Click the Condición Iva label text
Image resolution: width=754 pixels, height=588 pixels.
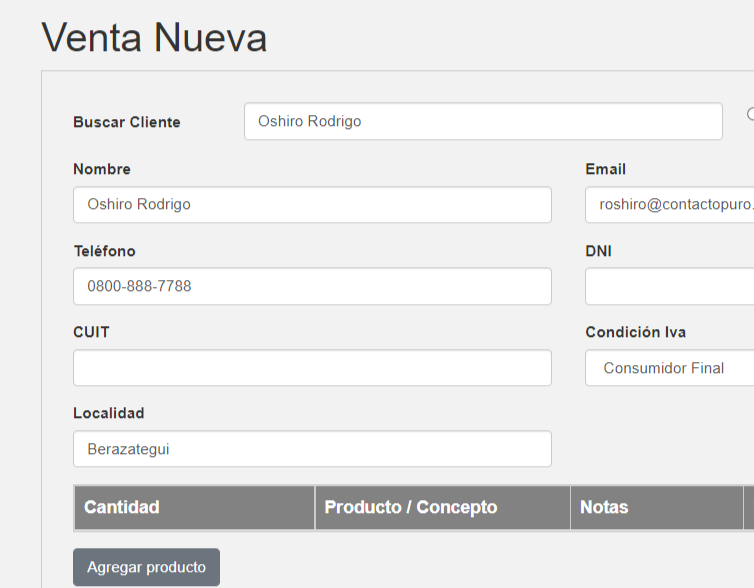[x=635, y=332]
